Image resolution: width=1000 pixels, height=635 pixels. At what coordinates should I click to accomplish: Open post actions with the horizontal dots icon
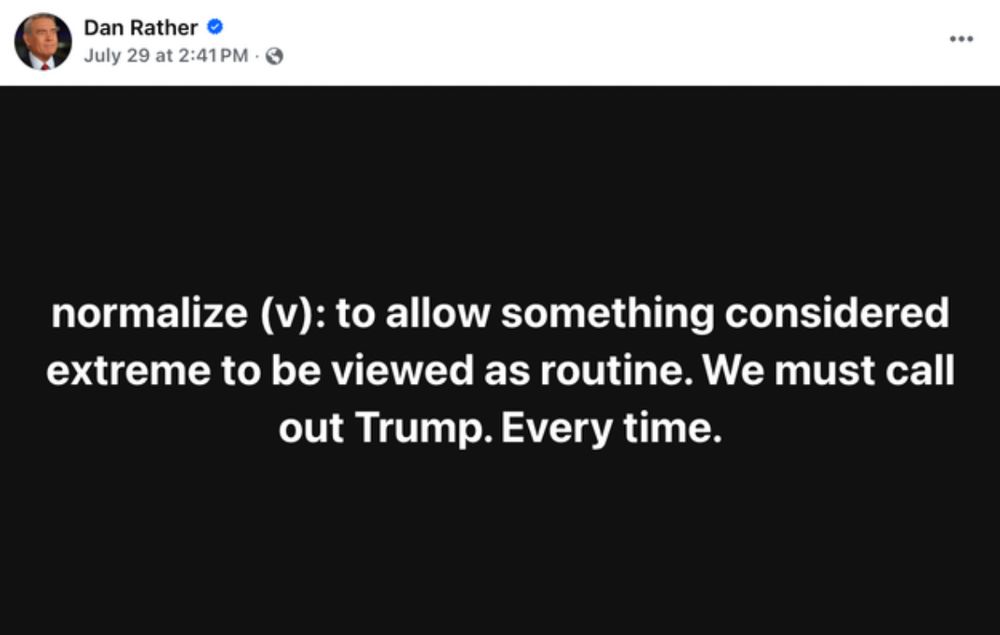coord(962,38)
